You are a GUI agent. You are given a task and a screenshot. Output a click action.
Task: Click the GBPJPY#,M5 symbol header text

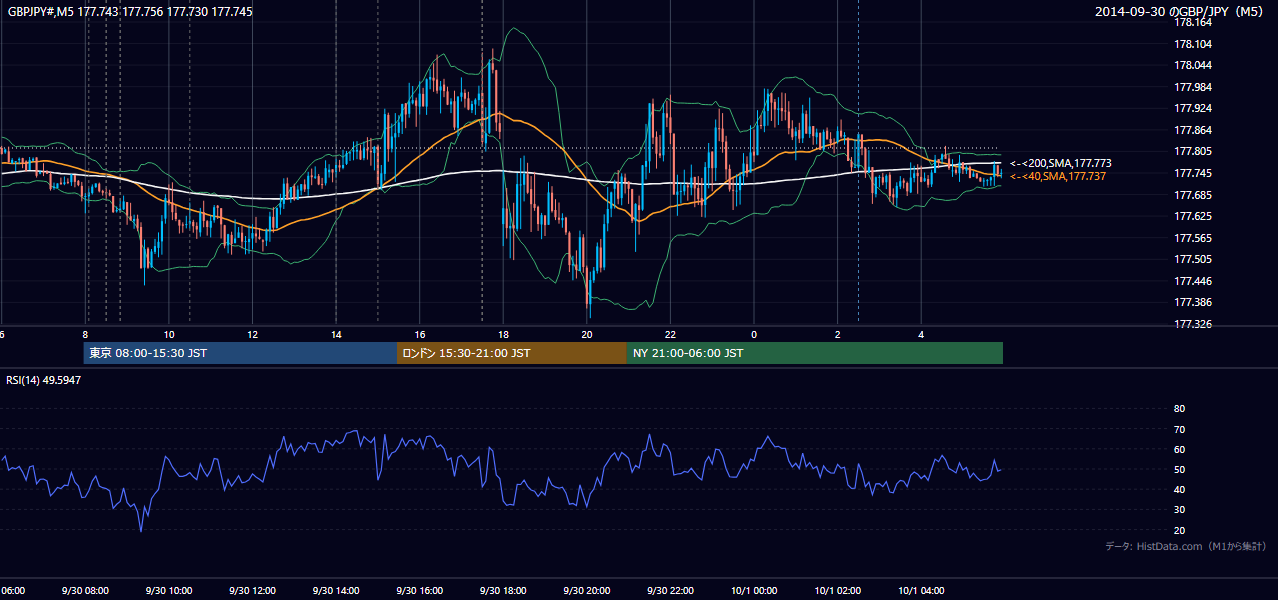pos(130,11)
